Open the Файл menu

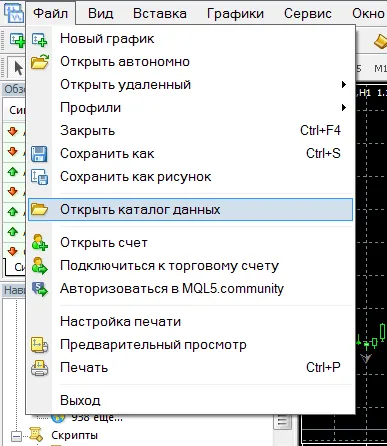tap(51, 13)
